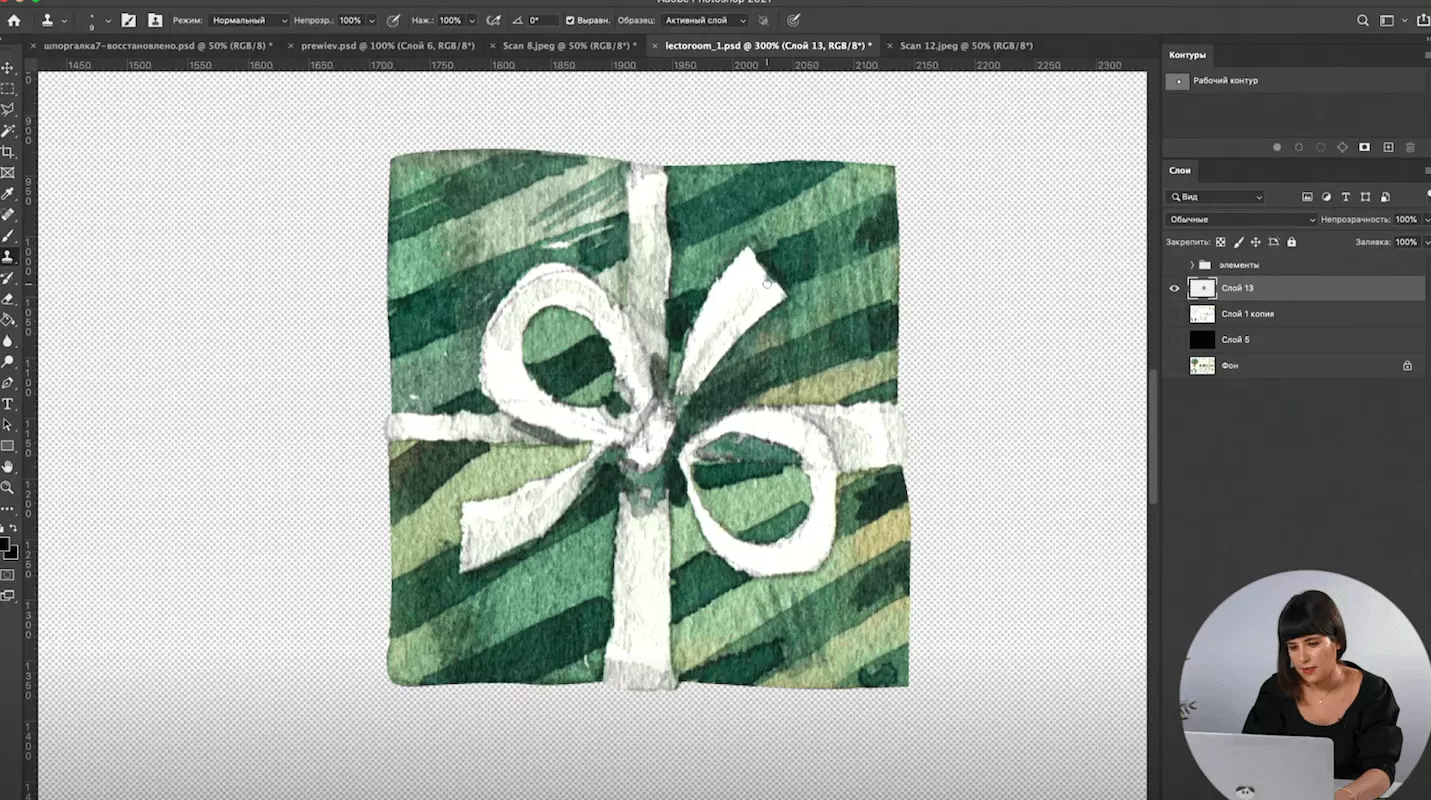Select the Clone Stamp tool
The image size is (1431, 800).
(8, 256)
